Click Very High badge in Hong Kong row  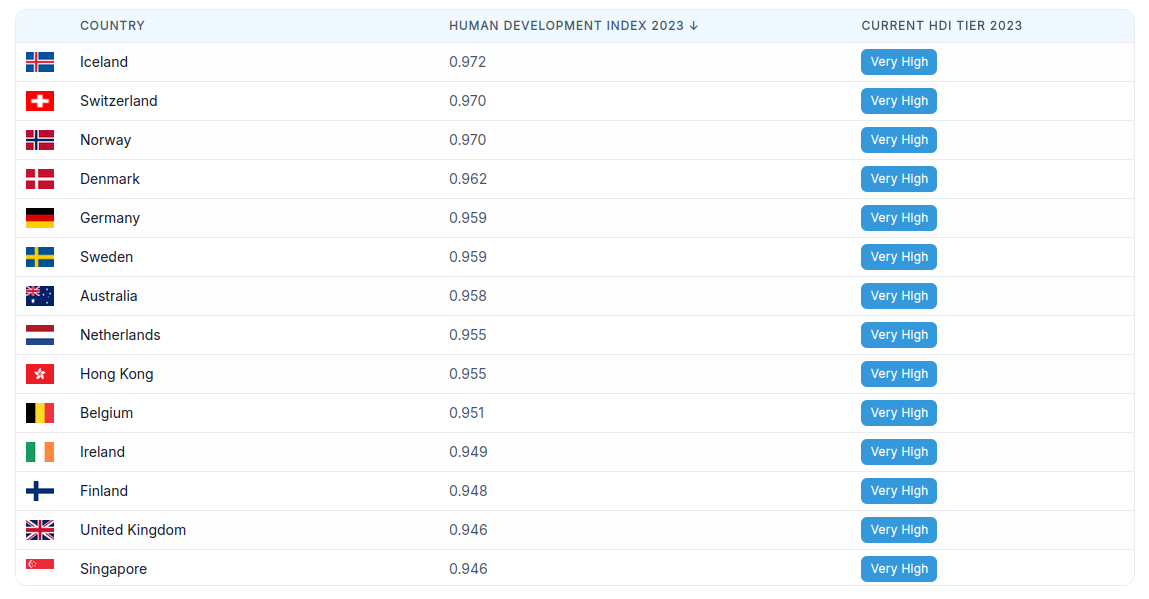898,374
